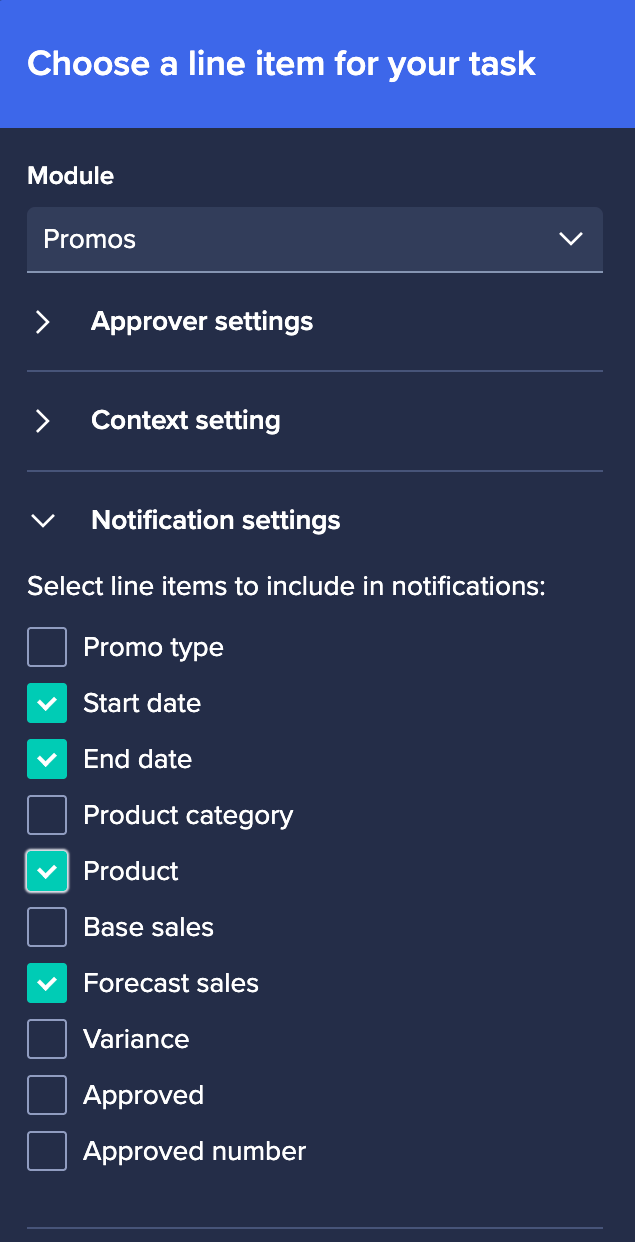This screenshot has height=1242, width=635.
Task: Open the Module dropdown showing Promos
Action: [300, 240]
